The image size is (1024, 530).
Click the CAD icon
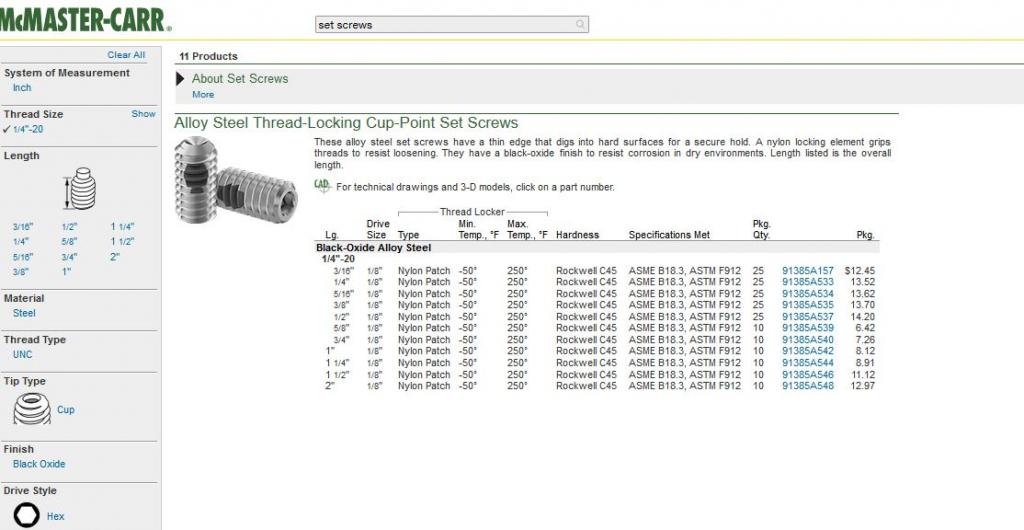click(x=323, y=185)
